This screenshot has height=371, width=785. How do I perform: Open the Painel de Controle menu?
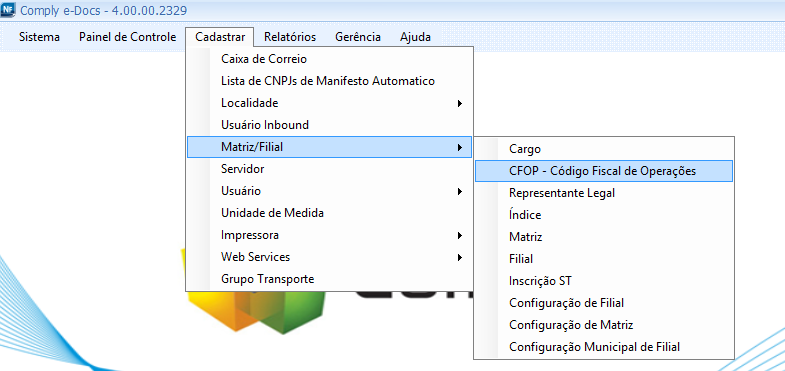click(128, 37)
